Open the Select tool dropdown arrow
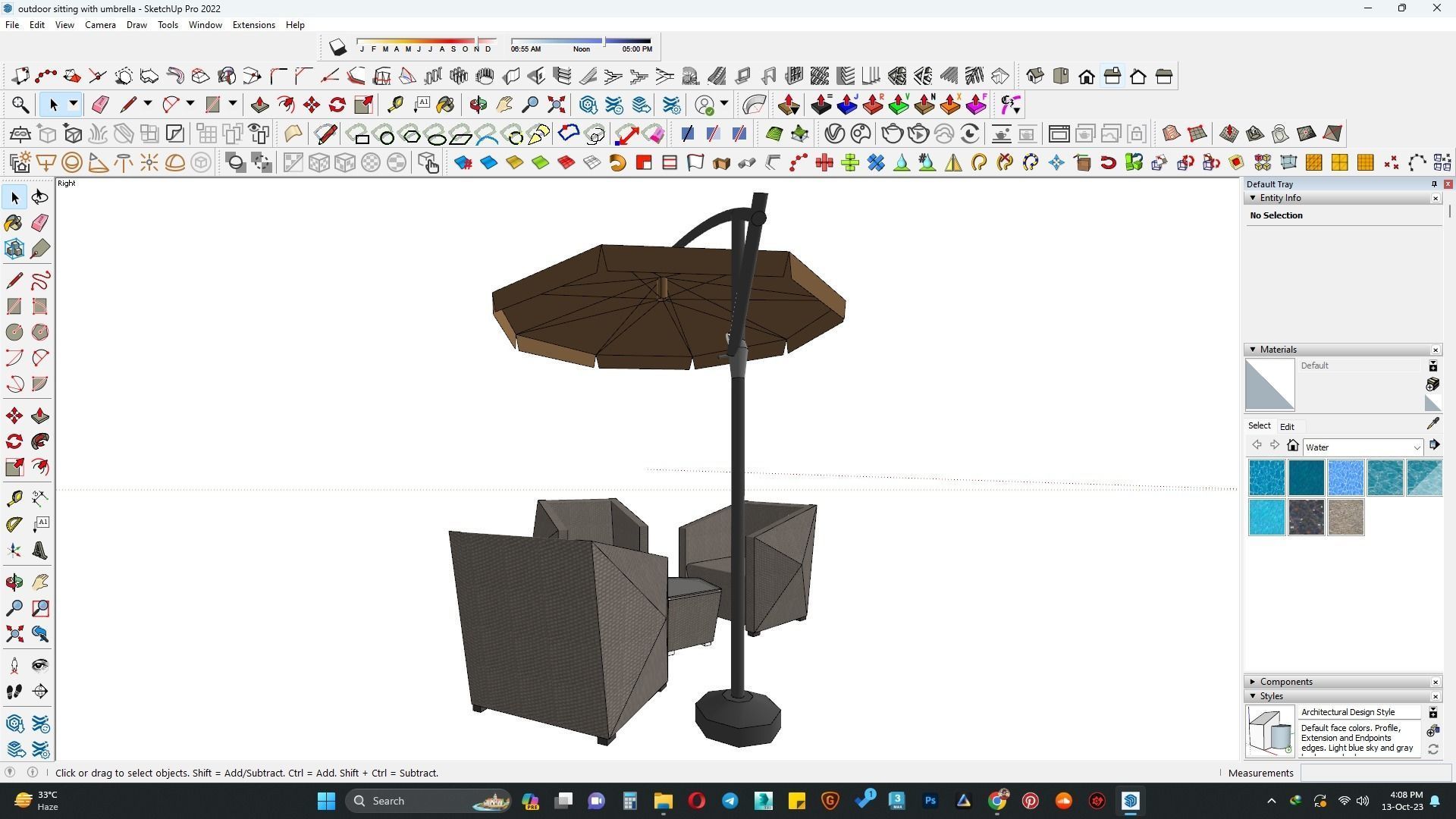This screenshot has width=1456, height=819. pos(74,105)
